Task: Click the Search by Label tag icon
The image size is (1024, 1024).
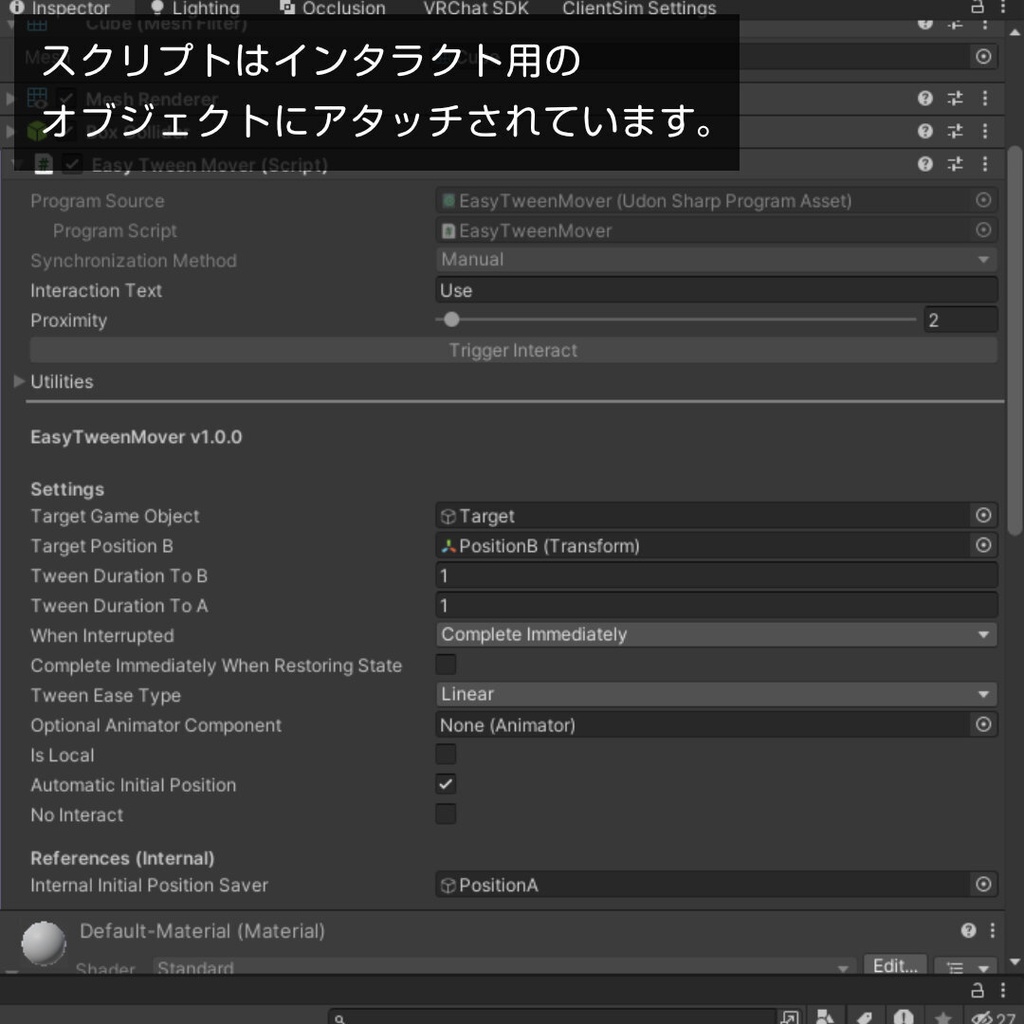Action: [865, 1017]
